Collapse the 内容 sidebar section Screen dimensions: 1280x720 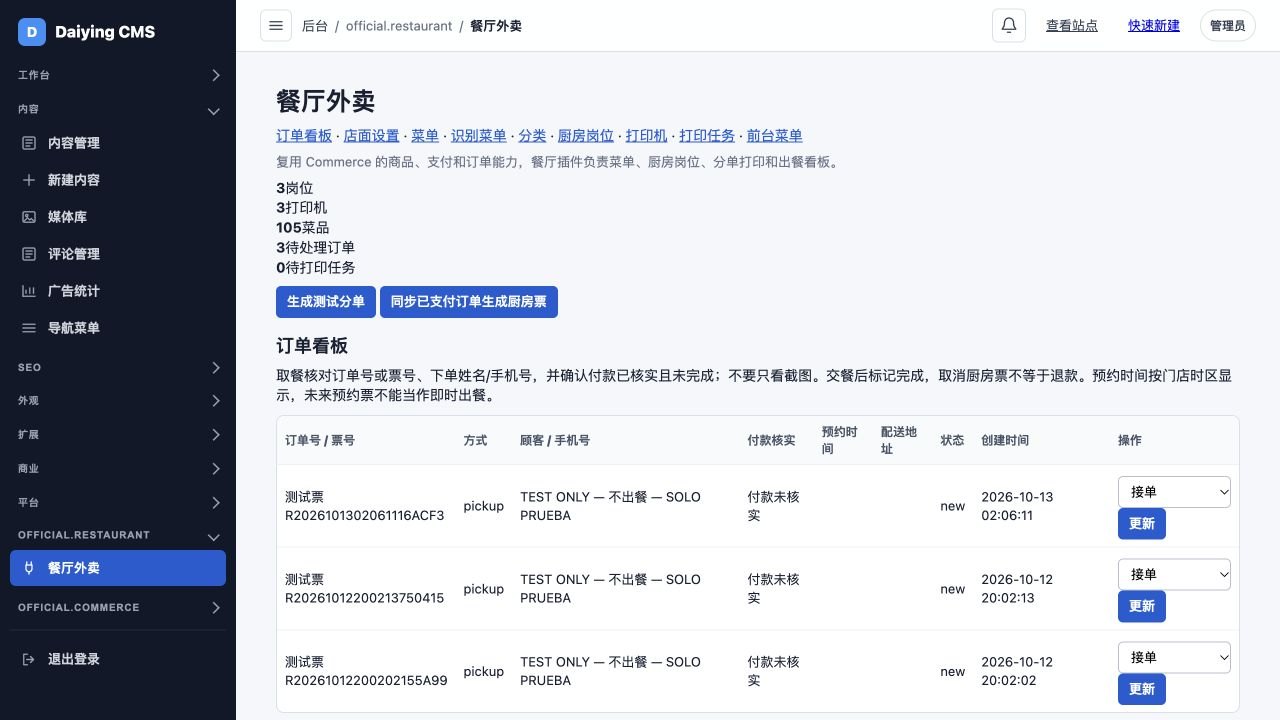coord(118,109)
